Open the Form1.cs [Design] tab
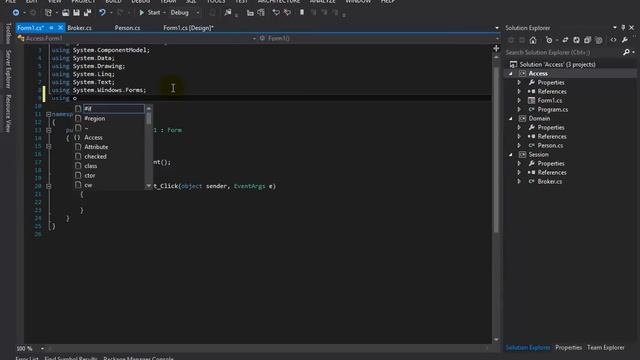The width and height of the screenshot is (640, 360). (188, 28)
